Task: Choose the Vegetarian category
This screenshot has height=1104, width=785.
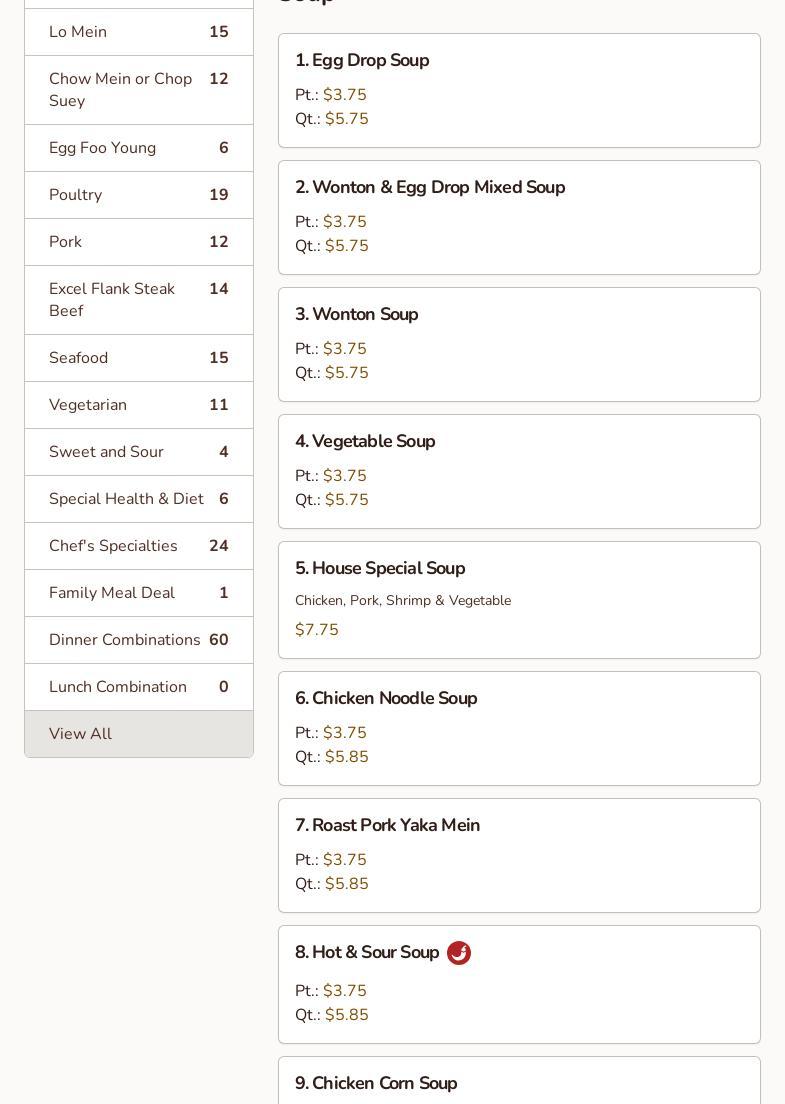Action: click(x=138, y=405)
